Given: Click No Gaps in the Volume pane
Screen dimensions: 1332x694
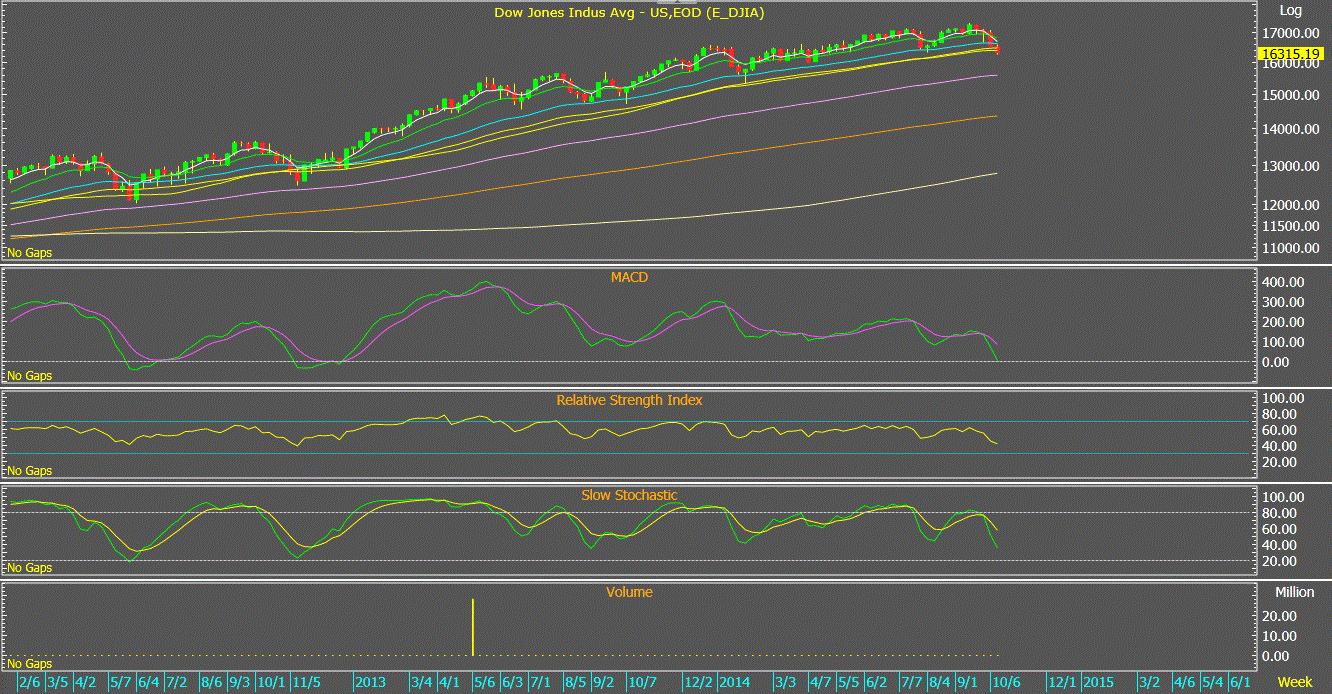Looking at the screenshot, I should click(29, 664).
